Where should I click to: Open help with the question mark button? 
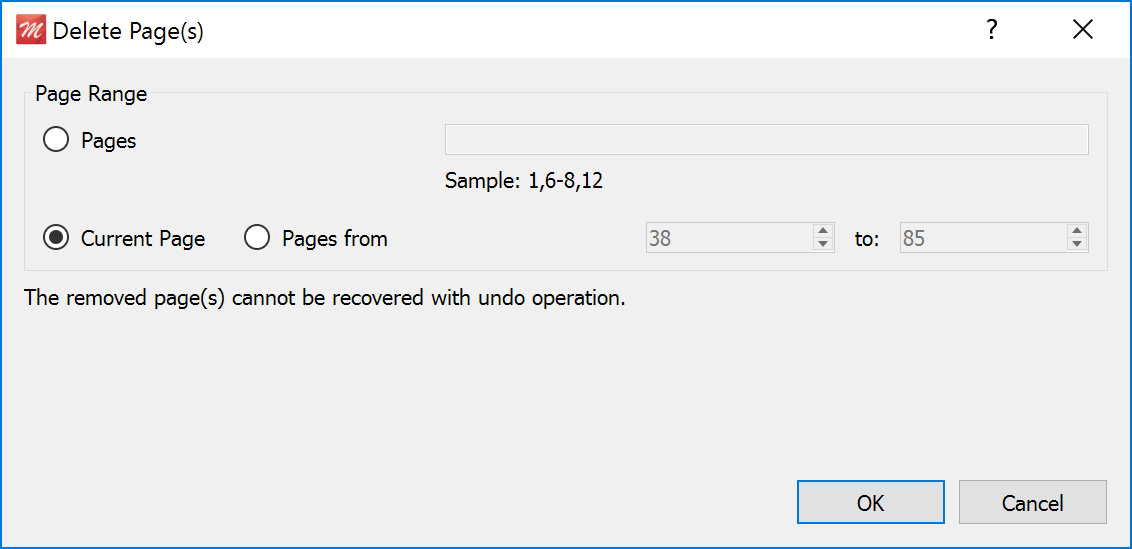click(992, 30)
